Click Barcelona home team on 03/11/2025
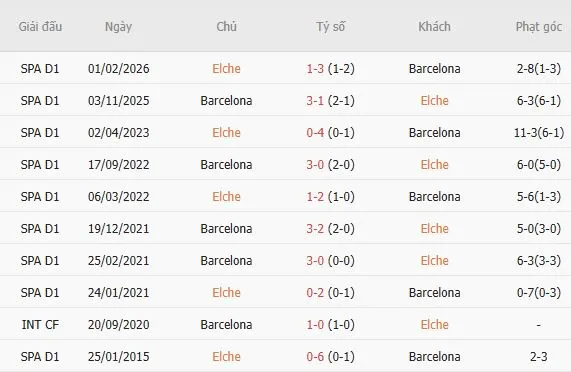571x372 pixels. click(x=226, y=100)
